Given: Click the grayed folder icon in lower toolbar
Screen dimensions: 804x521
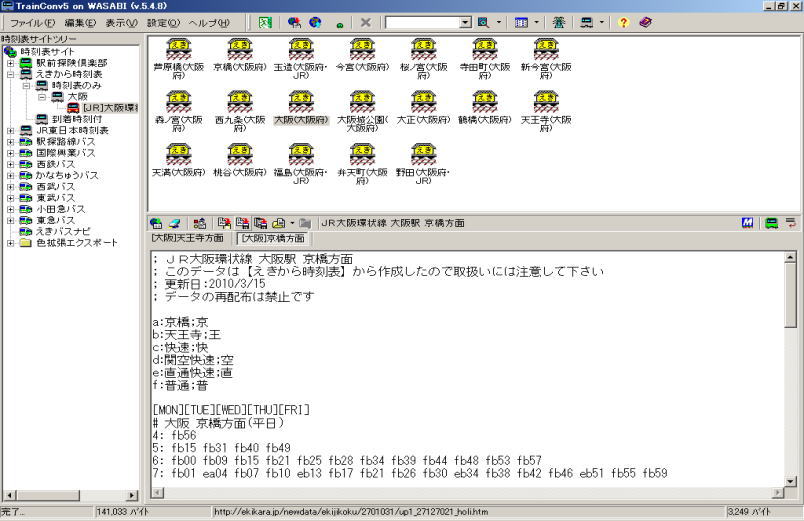Looking at the screenshot, I should tap(305, 223).
